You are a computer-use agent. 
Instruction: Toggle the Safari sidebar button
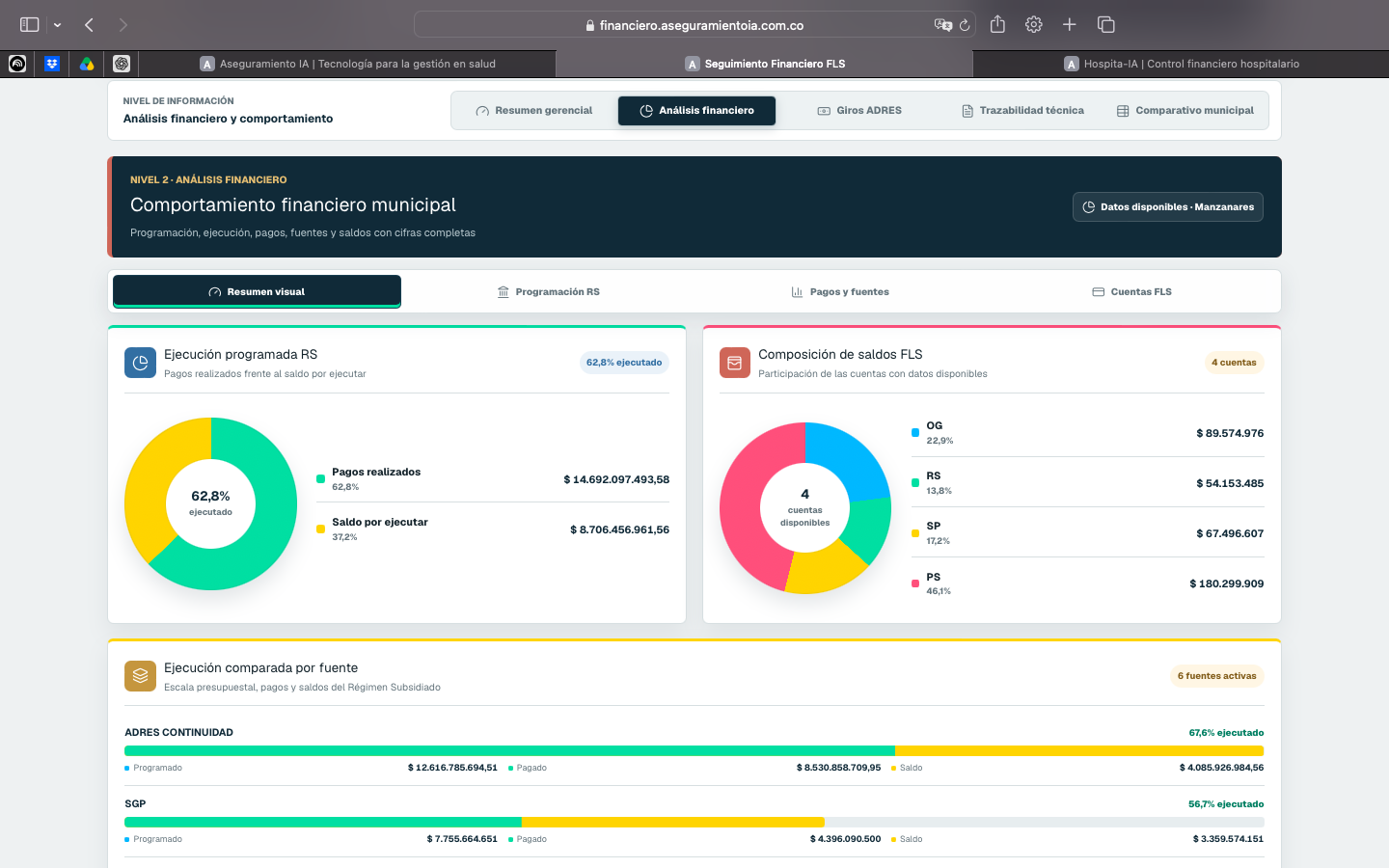pyautogui.click(x=30, y=25)
